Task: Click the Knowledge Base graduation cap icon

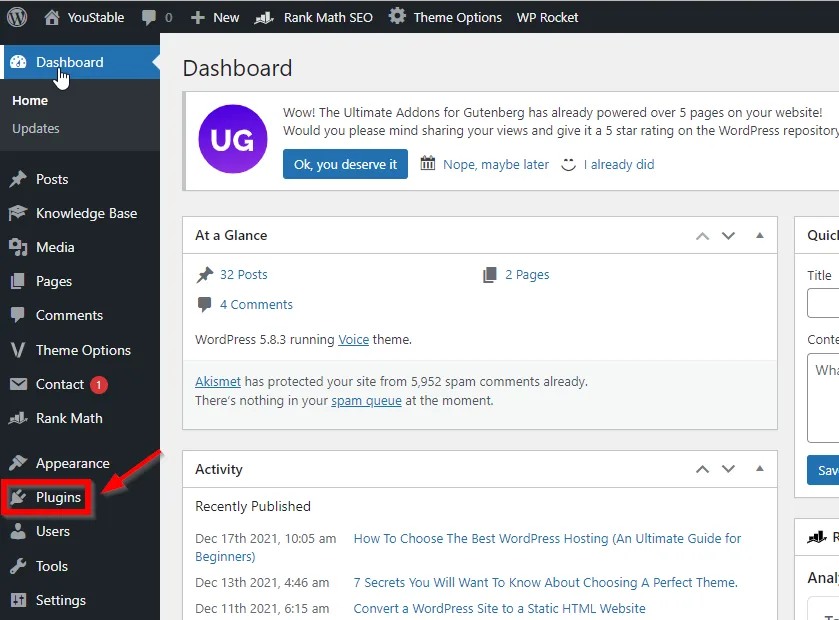Action: [x=18, y=213]
